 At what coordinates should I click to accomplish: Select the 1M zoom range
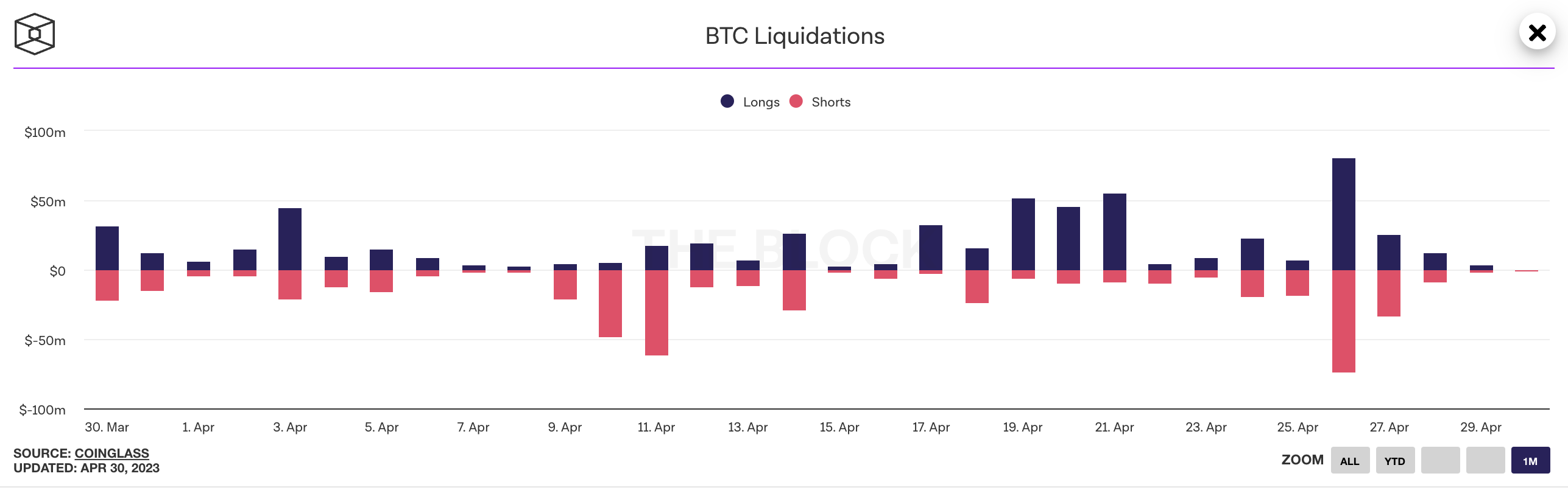click(1530, 461)
